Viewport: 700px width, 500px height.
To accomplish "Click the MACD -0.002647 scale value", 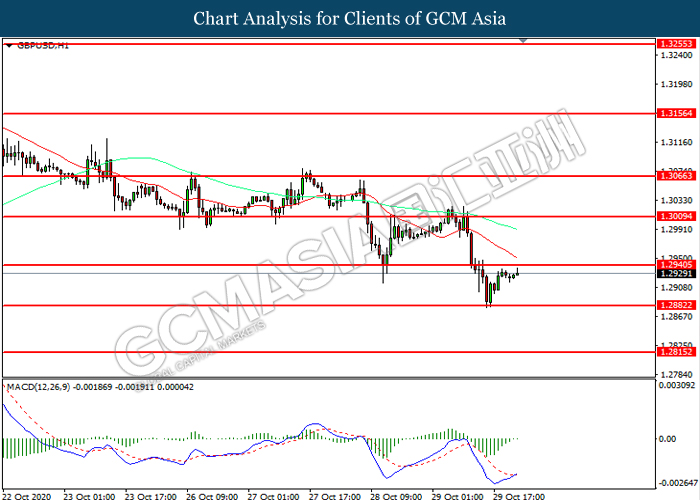I will (677, 483).
